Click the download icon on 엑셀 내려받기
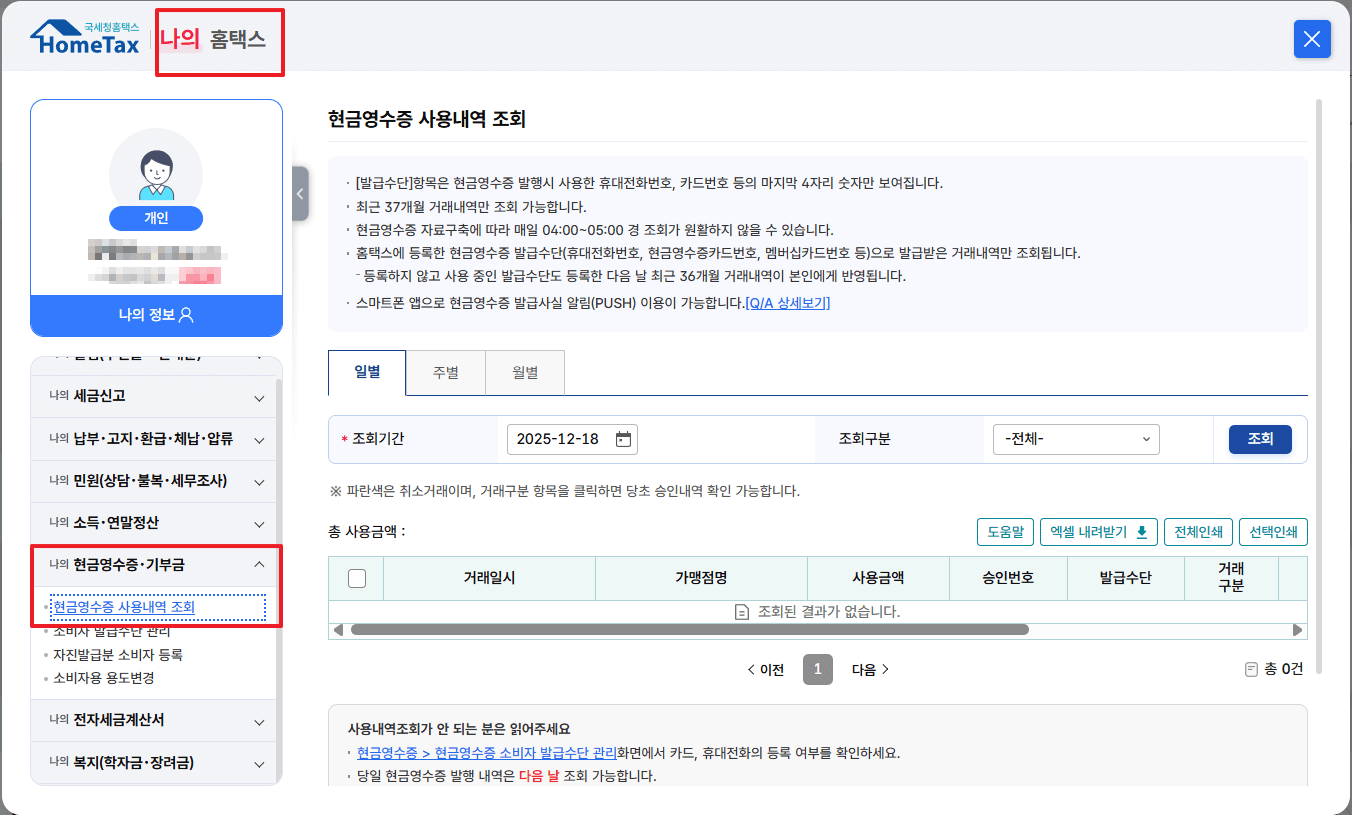1352x815 pixels. point(1143,531)
